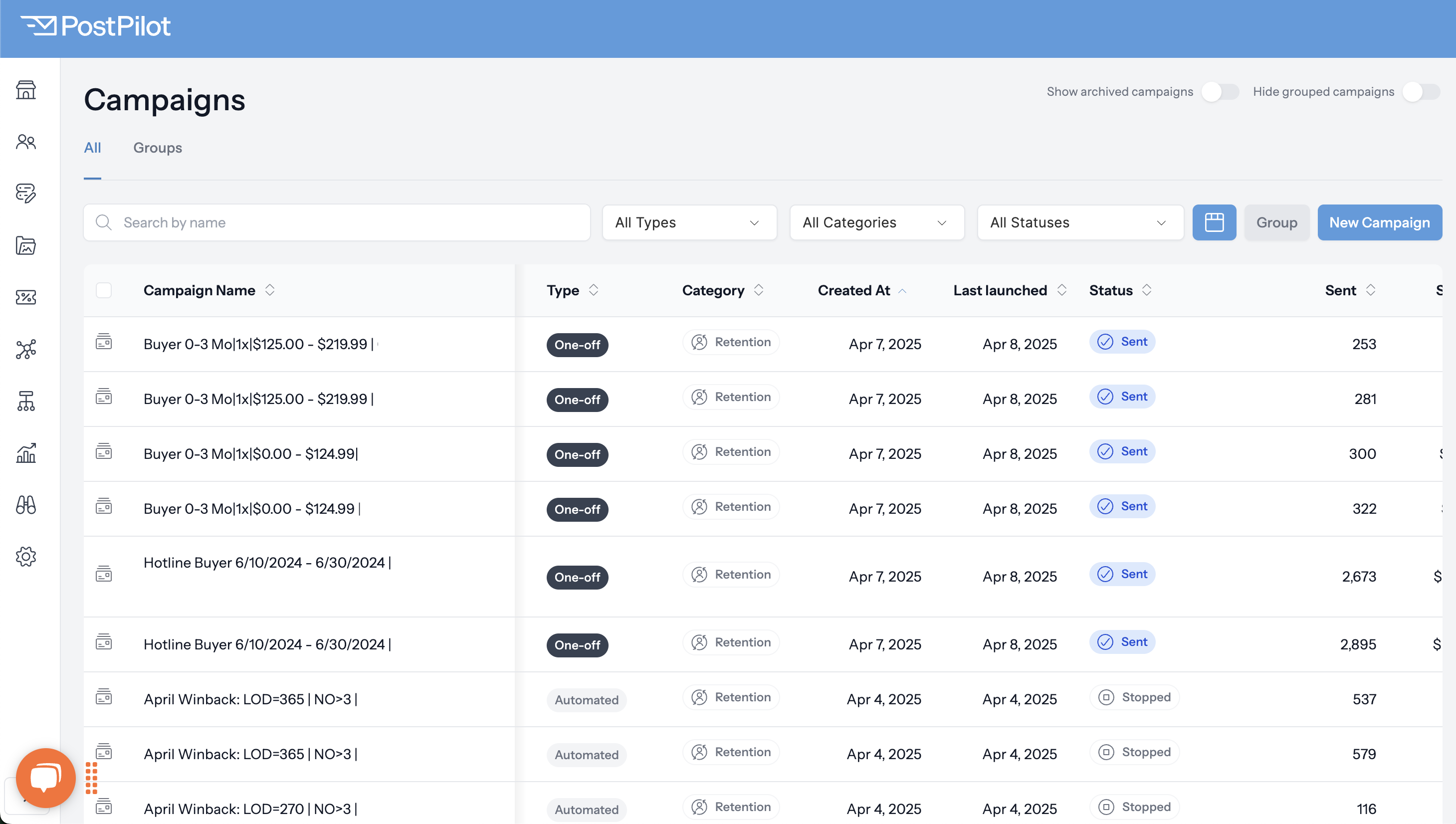Open the image library folder icon

[x=26, y=245]
